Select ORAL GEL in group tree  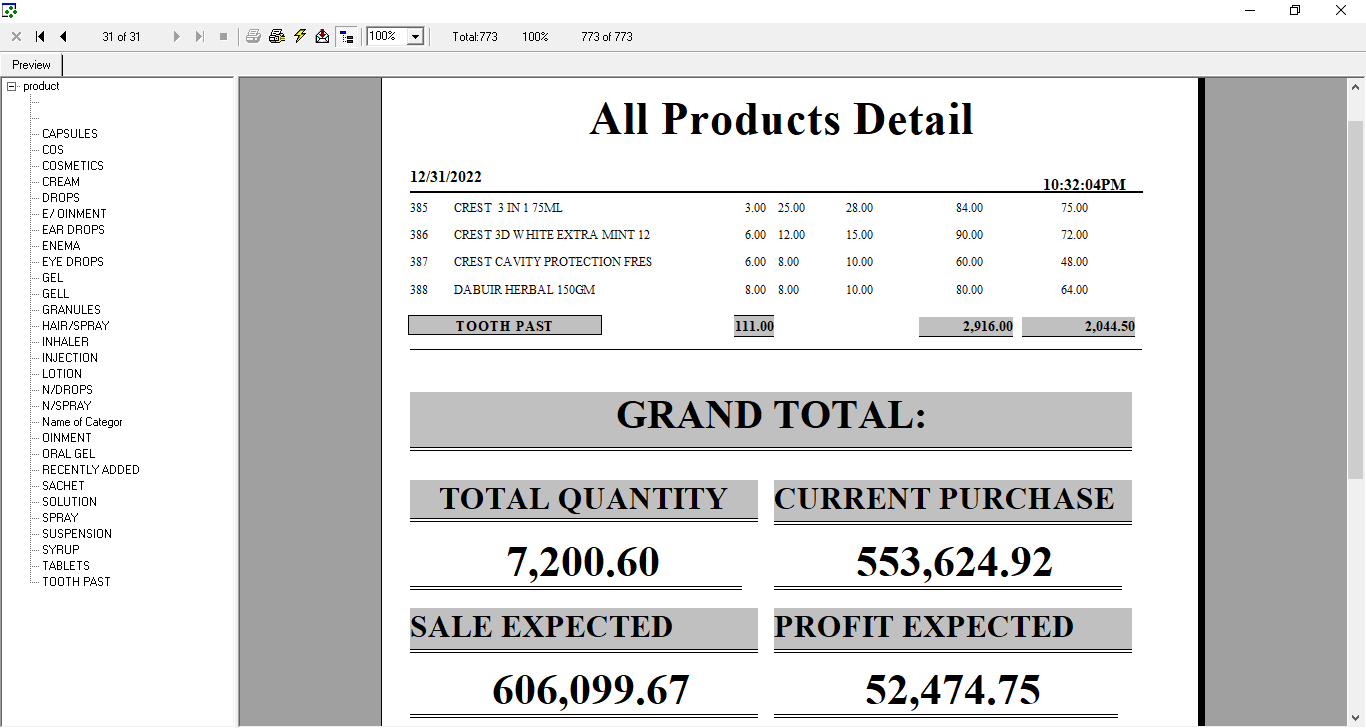(69, 454)
